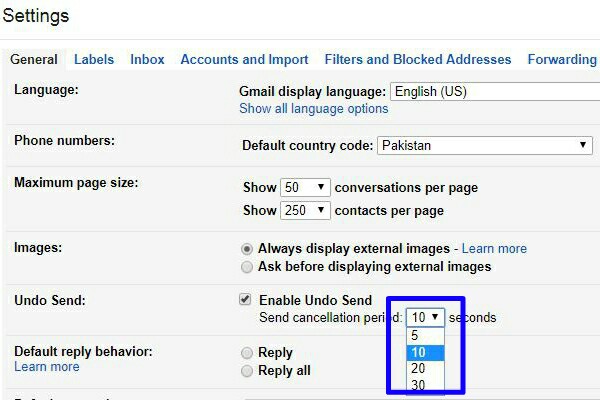
Task: Open contacts per page dropdown showing 250
Action: click(x=305, y=211)
